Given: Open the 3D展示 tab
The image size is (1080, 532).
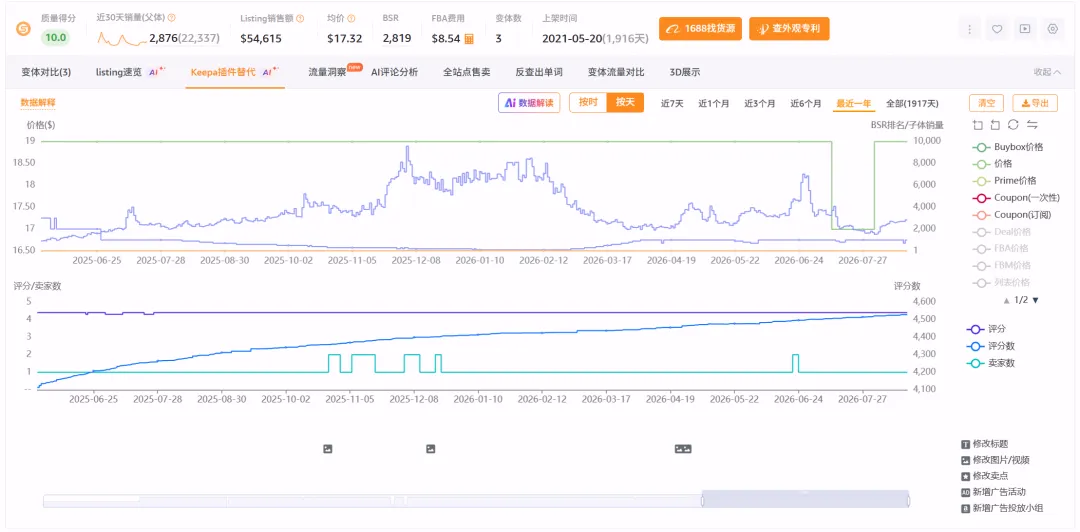Looking at the screenshot, I should click(685, 72).
